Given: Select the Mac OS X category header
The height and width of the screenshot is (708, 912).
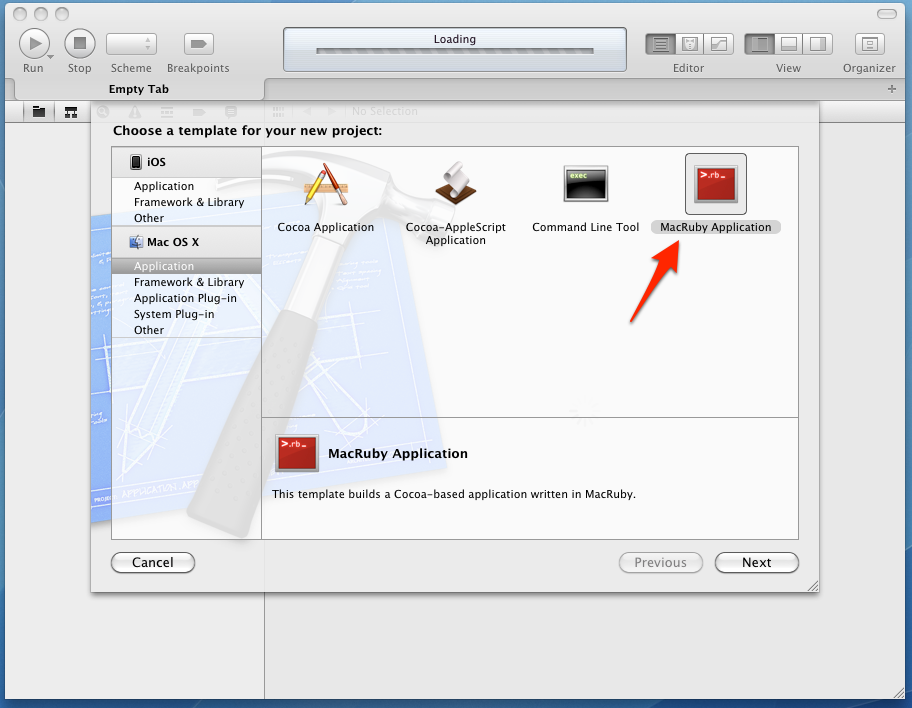Looking at the screenshot, I should point(186,242).
